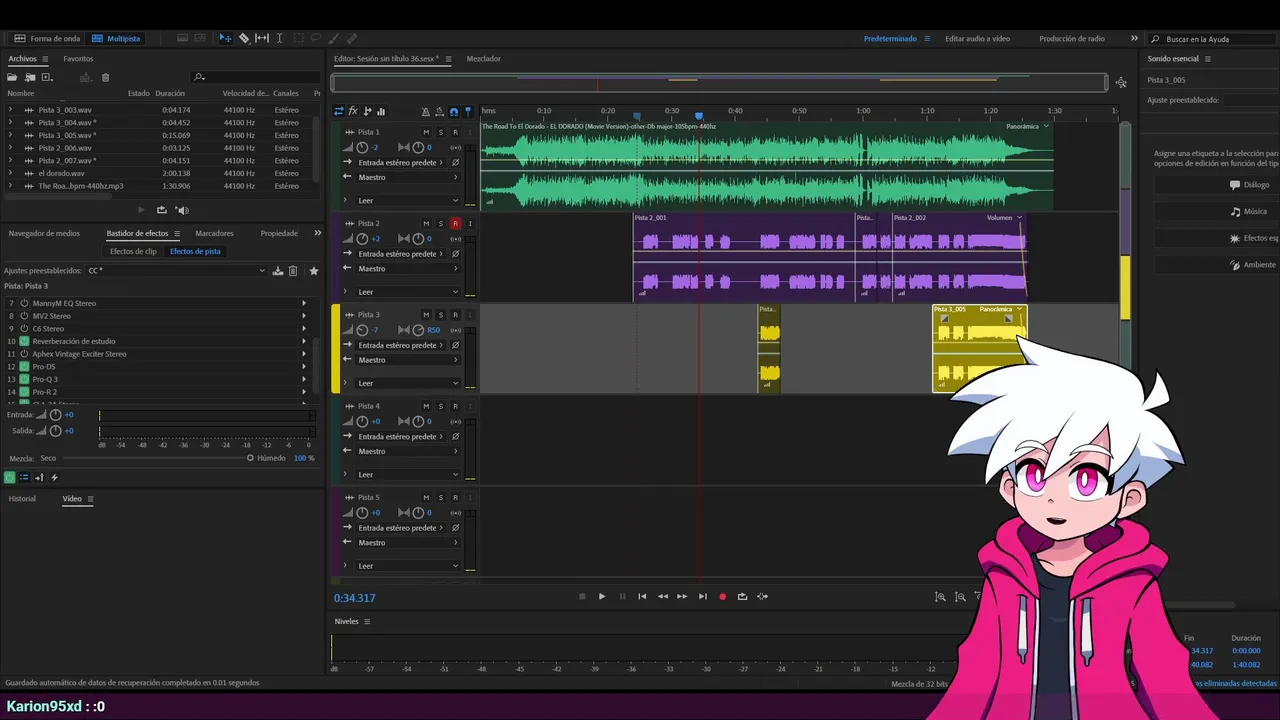Viewport: 1280px width, 720px height.
Task: Select the Slip tool in toolbar
Action: pos(262,38)
